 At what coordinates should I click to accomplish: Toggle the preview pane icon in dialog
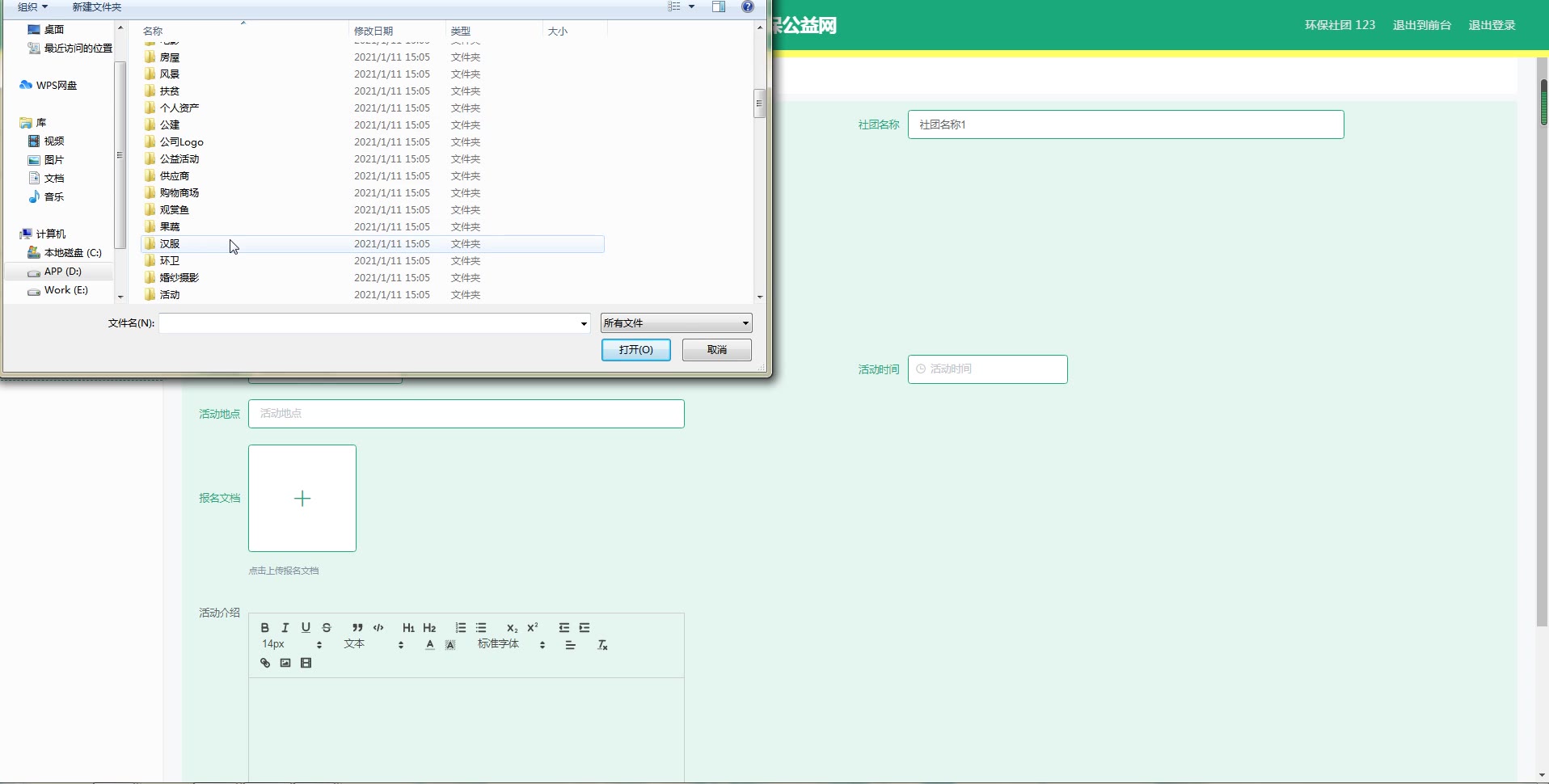tap(719, 6)
